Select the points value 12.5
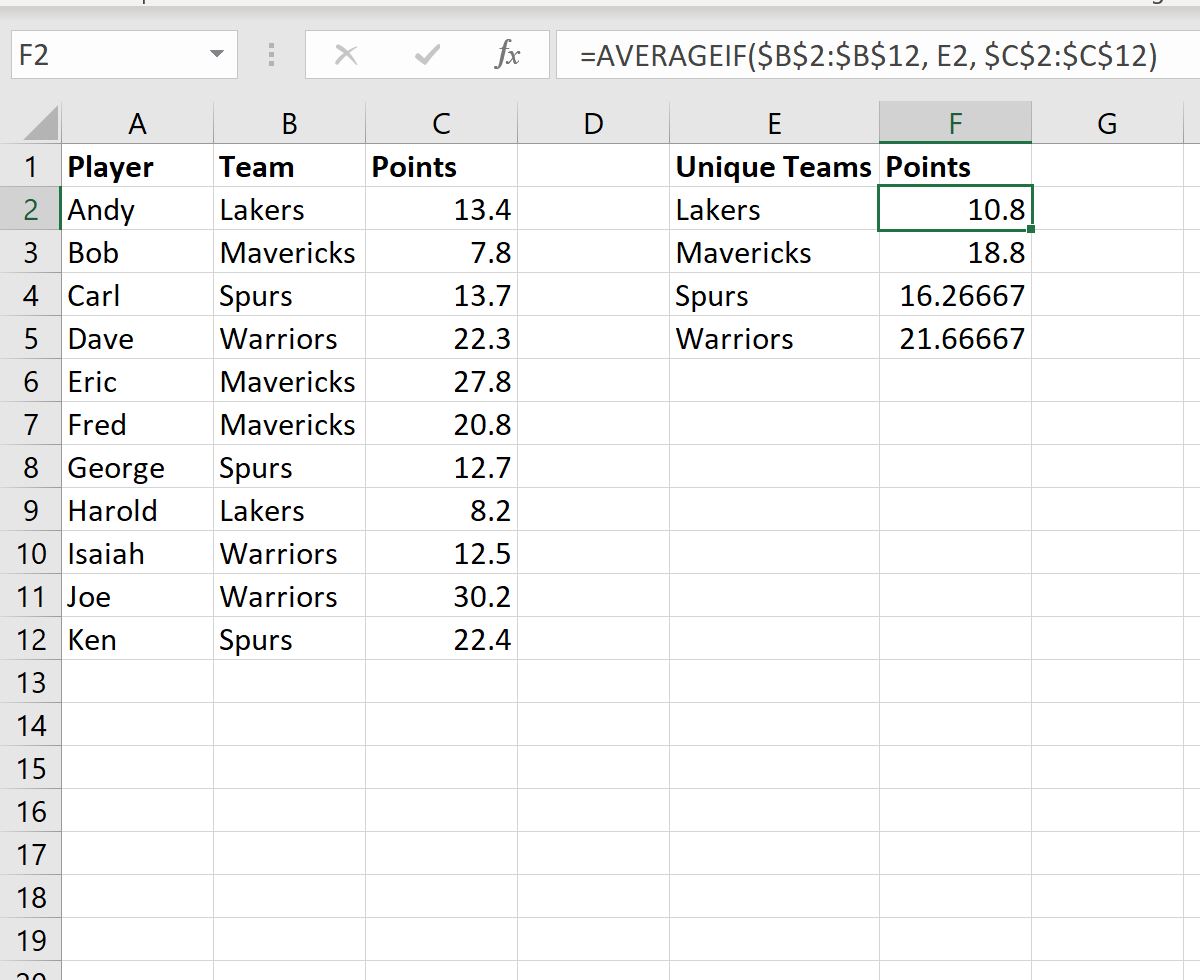This screenshot has height=980, width=1200. point(441,554)
